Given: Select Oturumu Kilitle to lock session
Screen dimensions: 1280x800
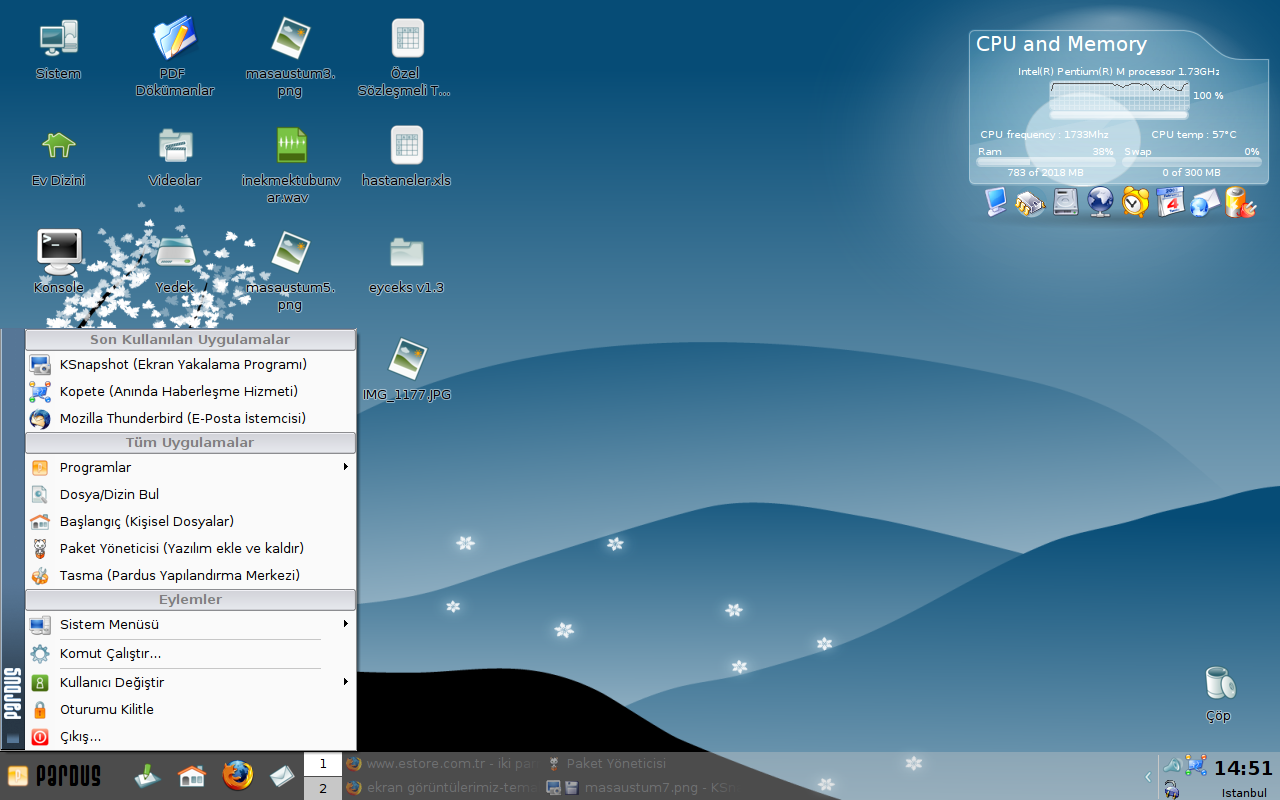Looking at the screenshot, I should pyautogui.click(x=191, y=709).
